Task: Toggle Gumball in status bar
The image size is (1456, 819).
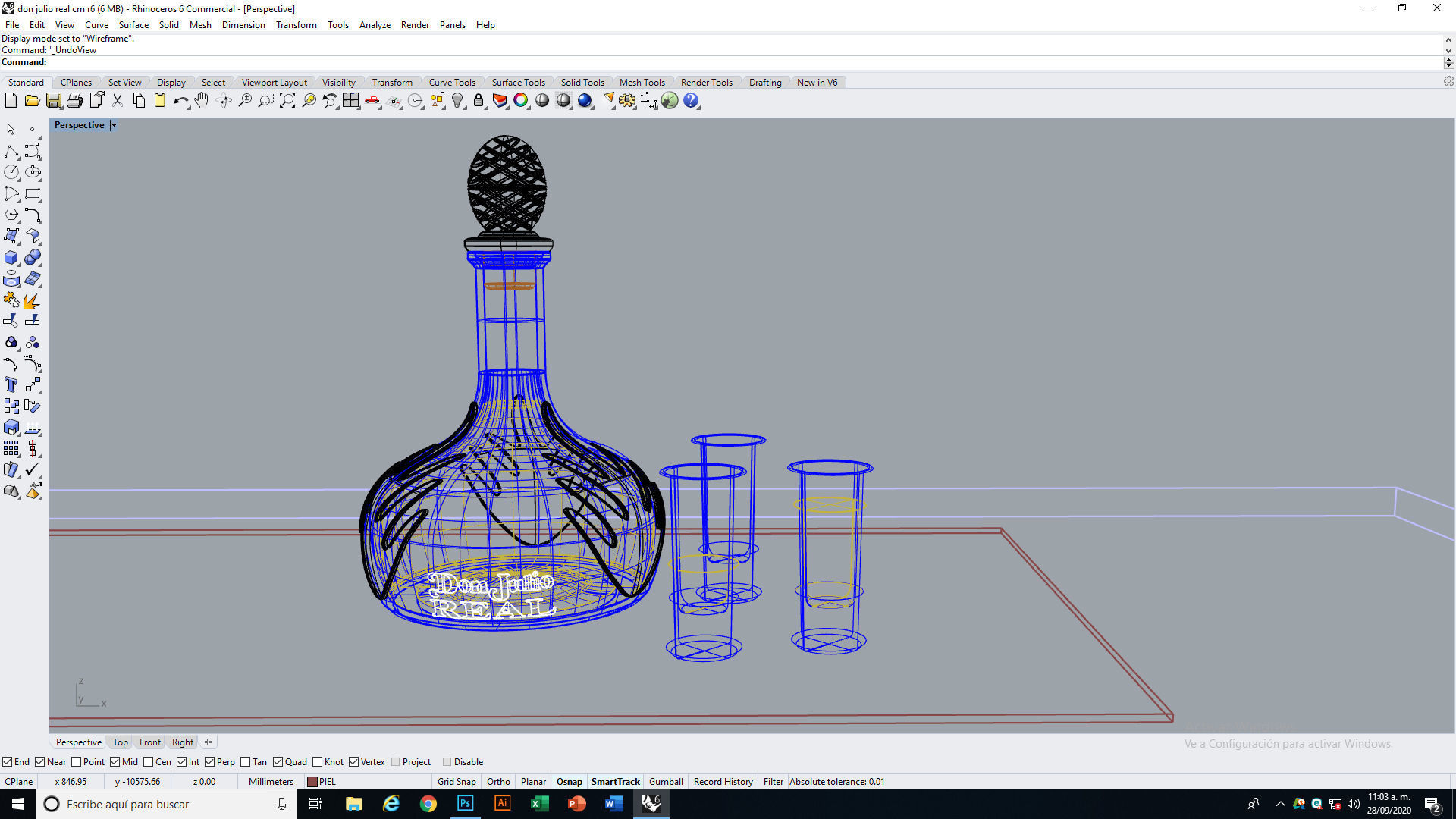Action: [666, 782]
